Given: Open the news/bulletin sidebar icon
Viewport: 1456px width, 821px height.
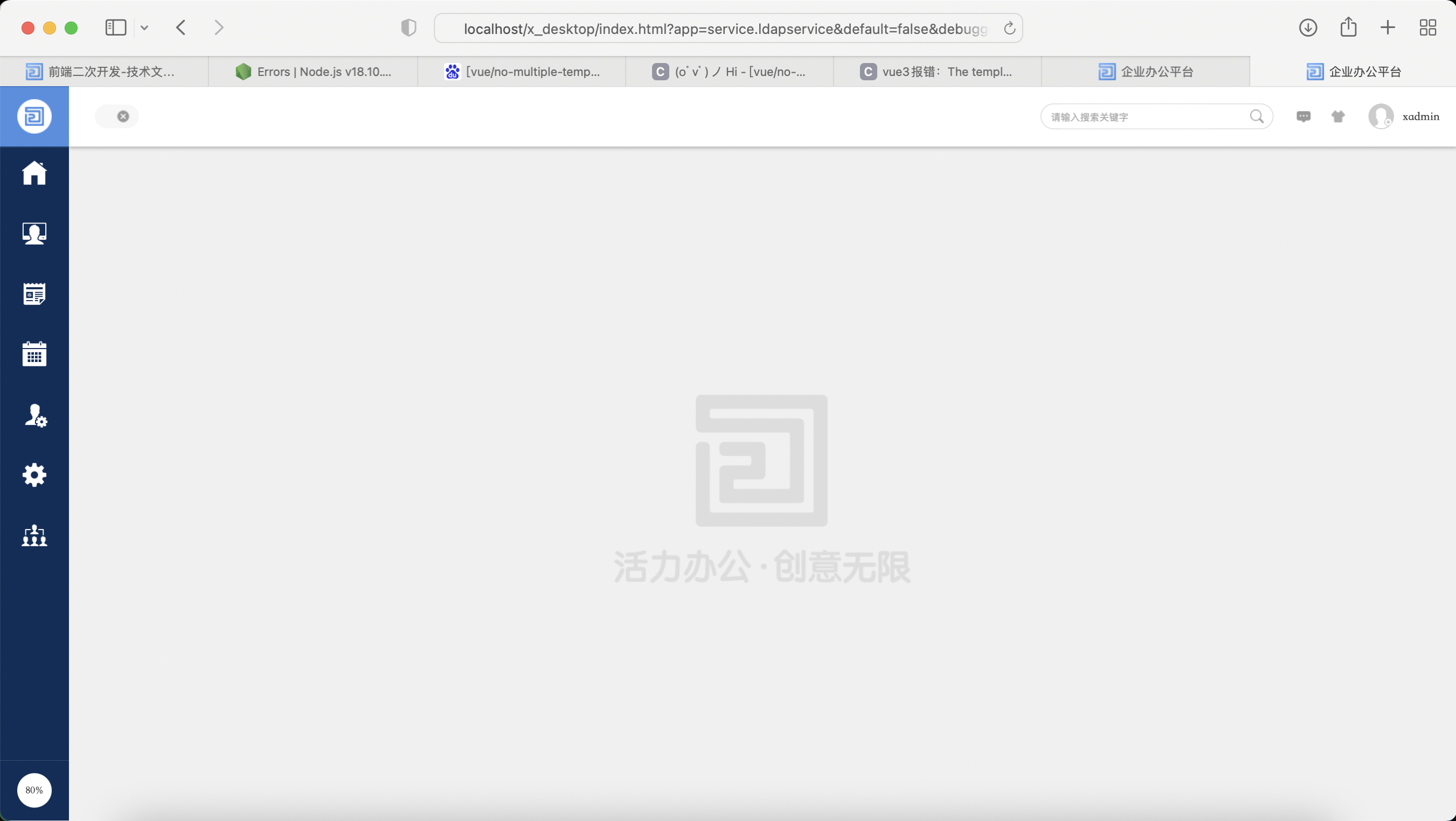Looking at the screenshot, I should click(34, 294).
